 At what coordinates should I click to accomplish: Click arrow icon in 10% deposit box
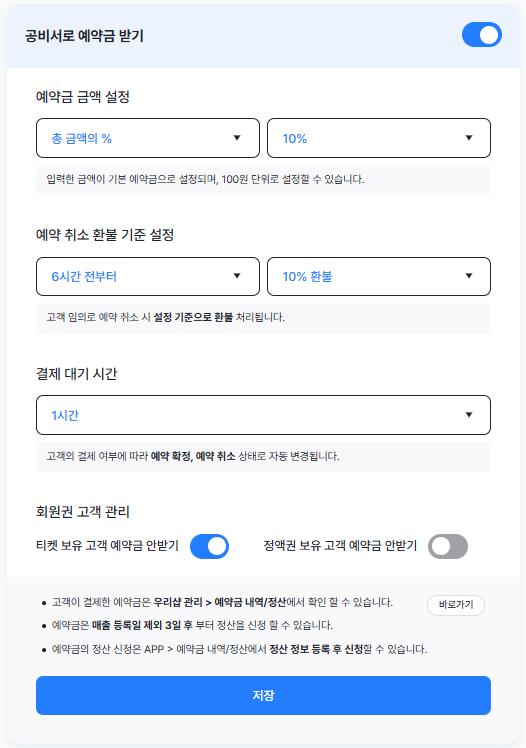(x=469, y=138)
